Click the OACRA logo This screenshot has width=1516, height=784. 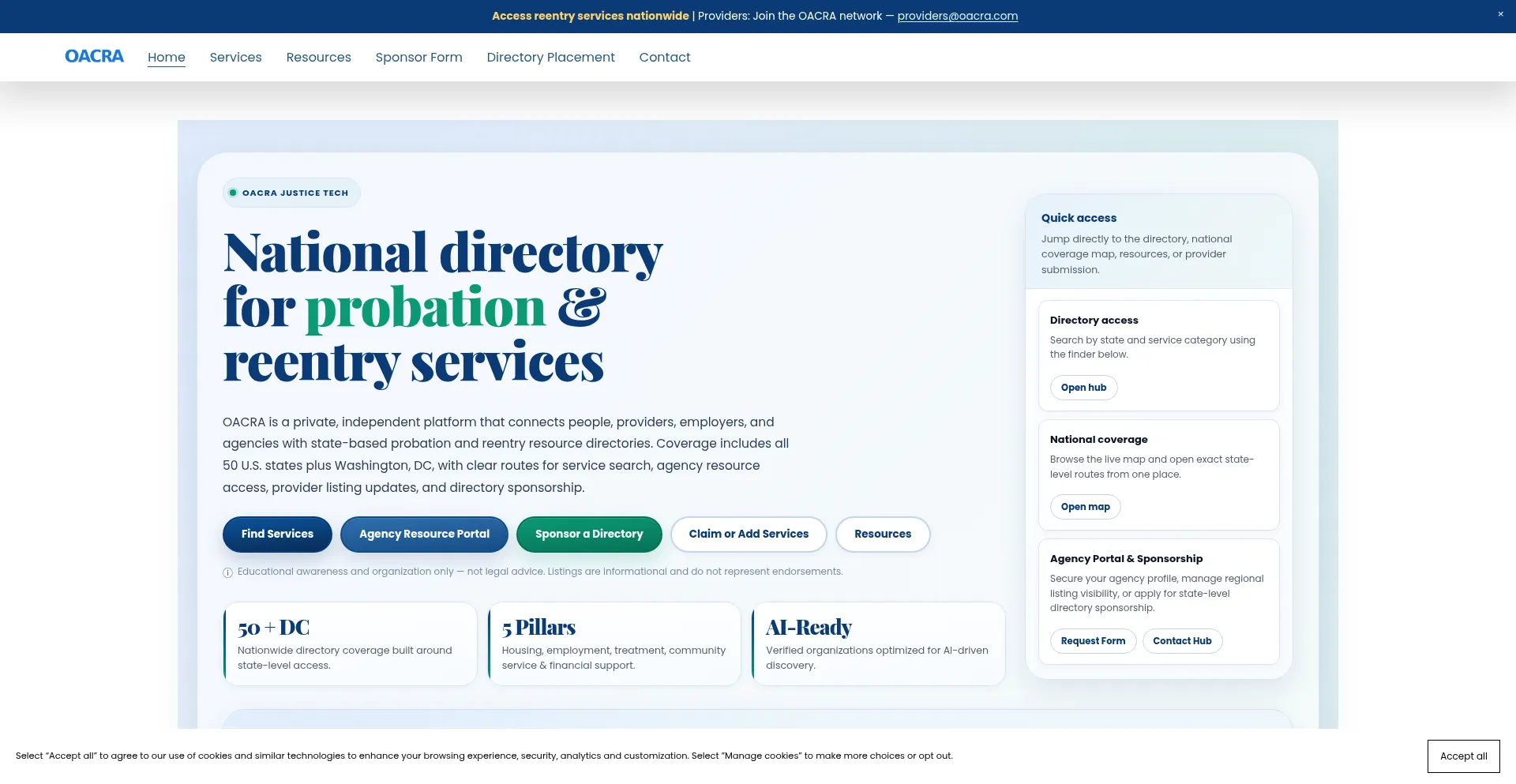pos(94,56)
